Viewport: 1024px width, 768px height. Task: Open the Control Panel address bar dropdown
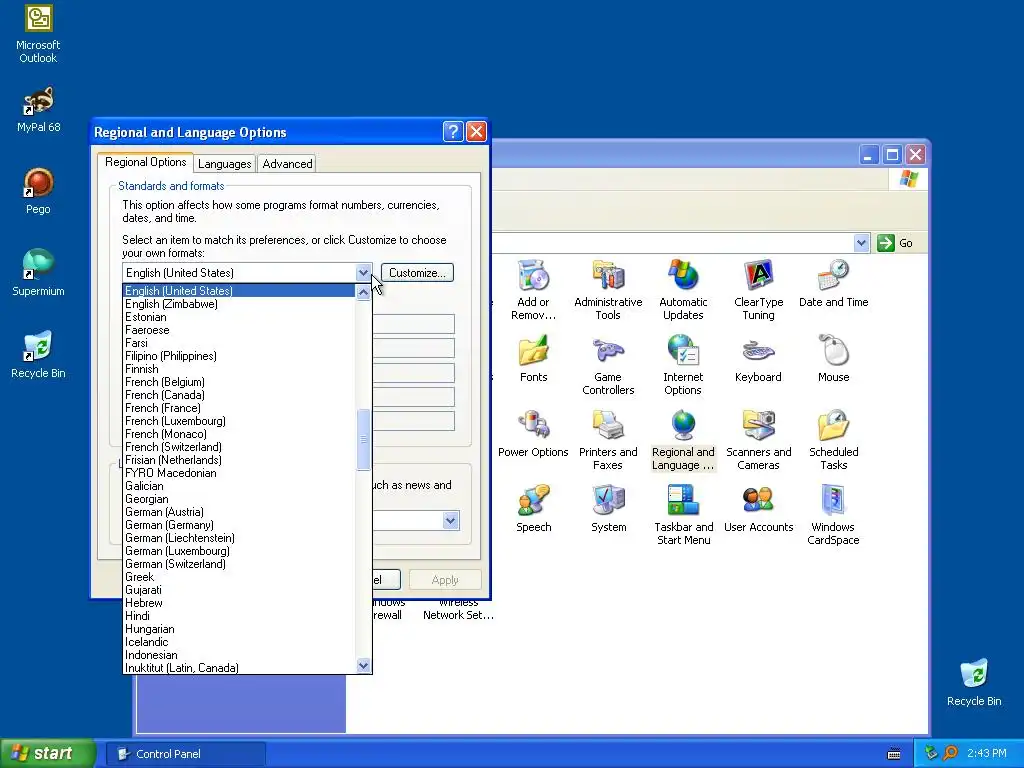861,243
